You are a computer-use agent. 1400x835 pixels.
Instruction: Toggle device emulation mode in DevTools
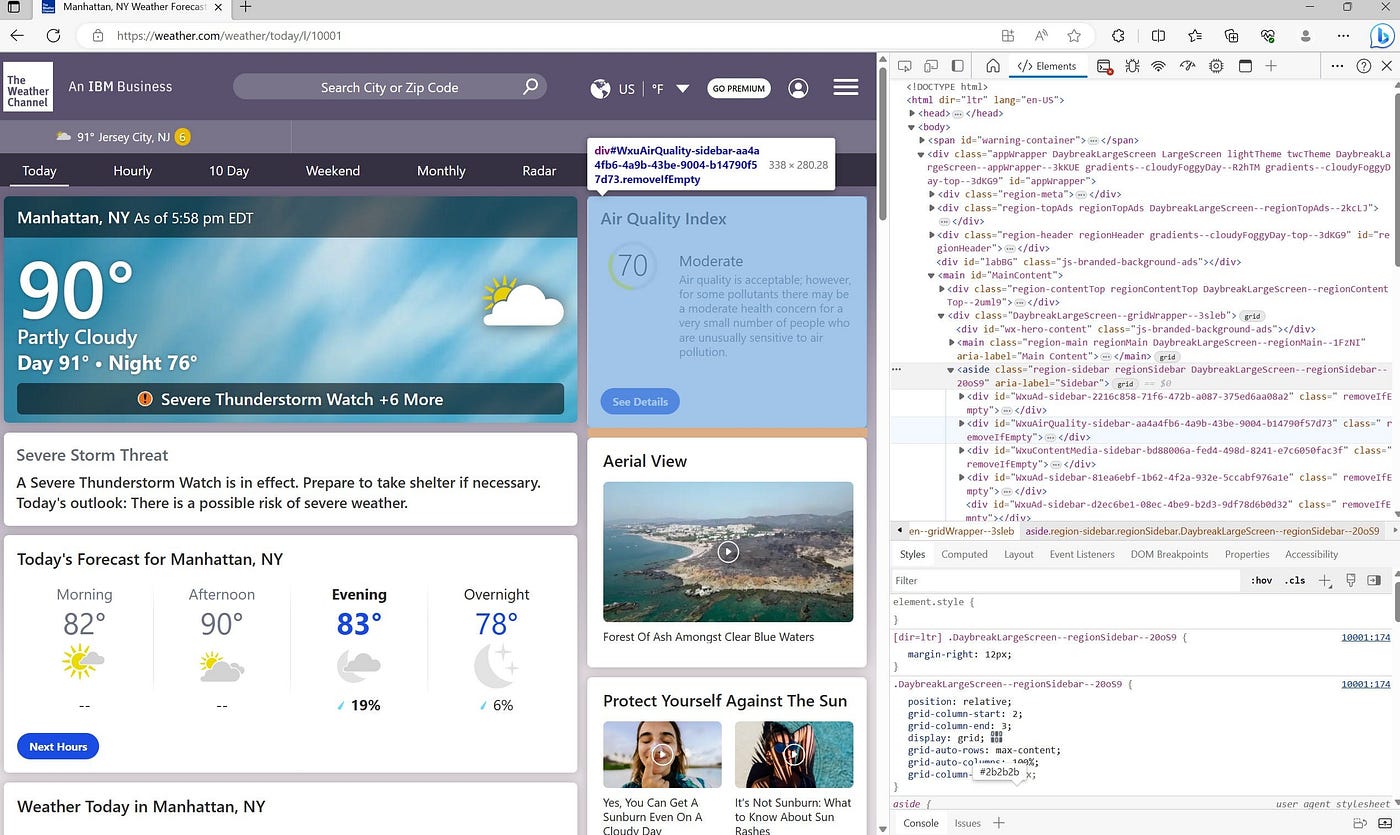coord(931,65)
